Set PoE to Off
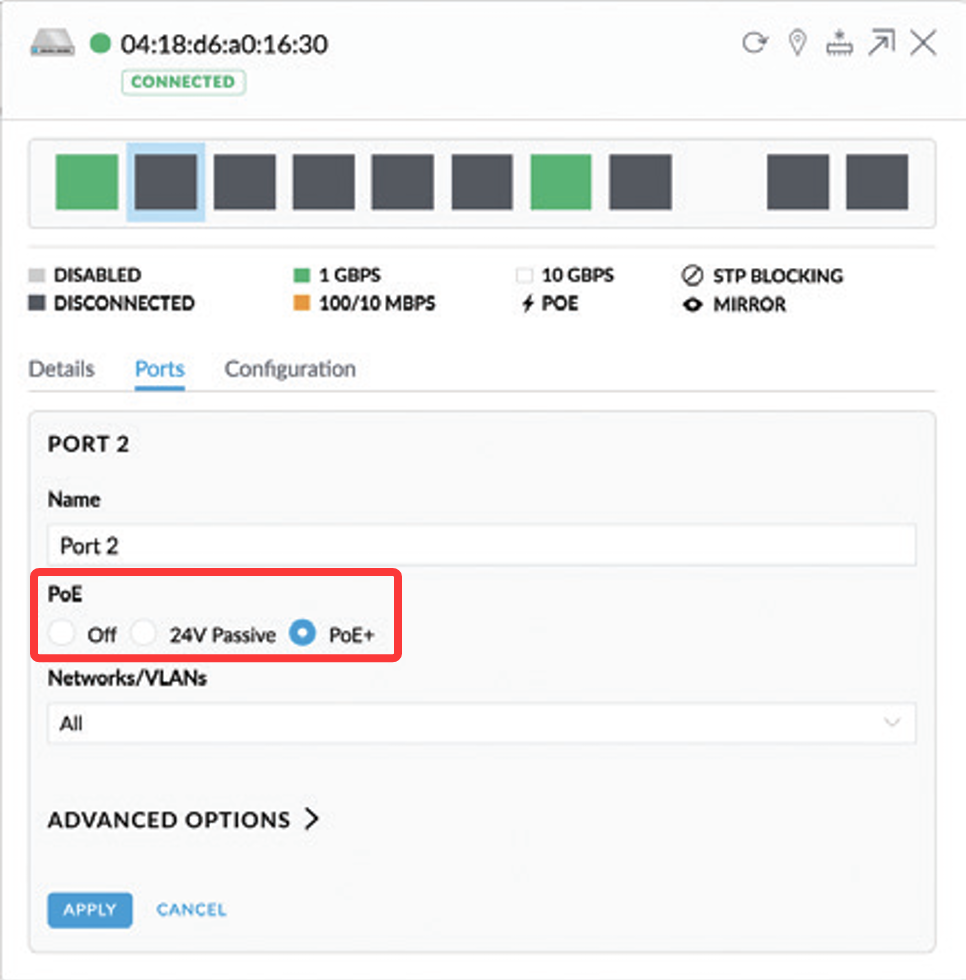 tap(62, 633)
